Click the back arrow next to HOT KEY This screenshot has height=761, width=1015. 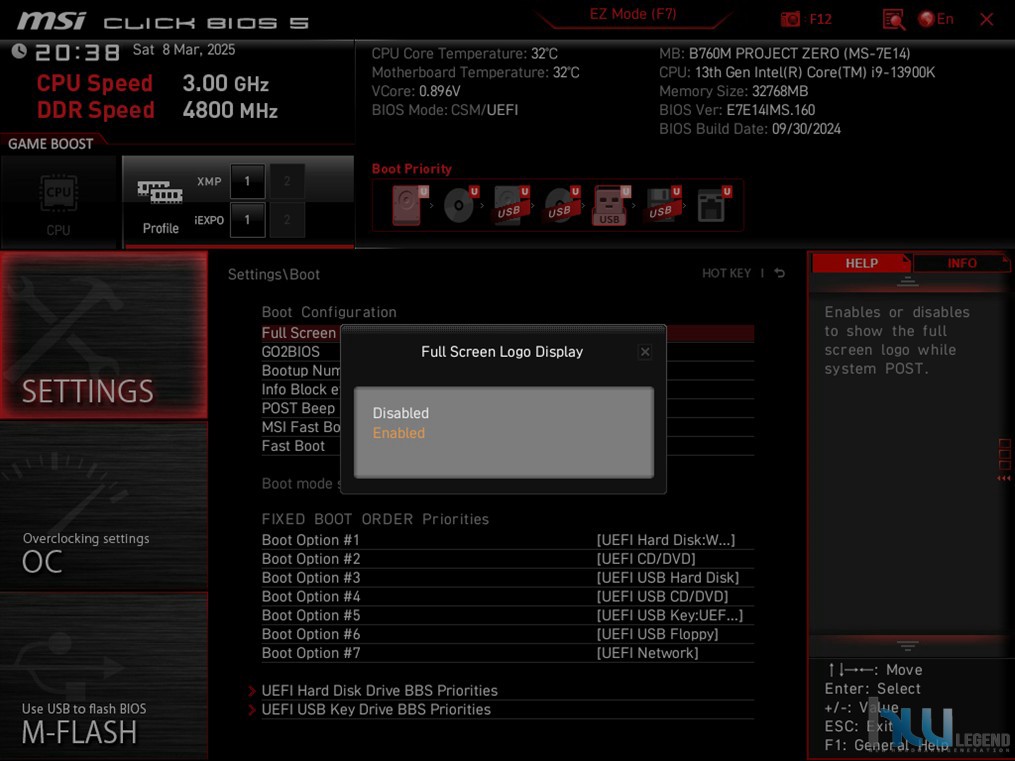click(x=780, y=274)
